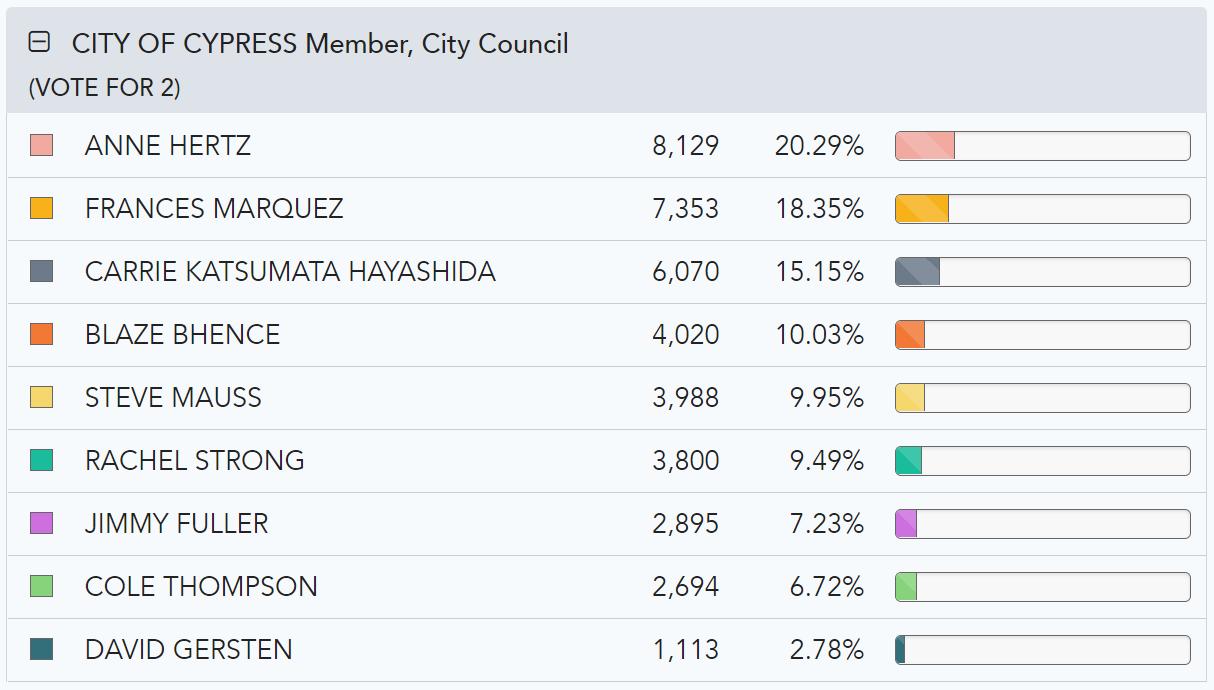Click the contest title City of Cypress
1214x690 pixels.
tap(320, 44)
